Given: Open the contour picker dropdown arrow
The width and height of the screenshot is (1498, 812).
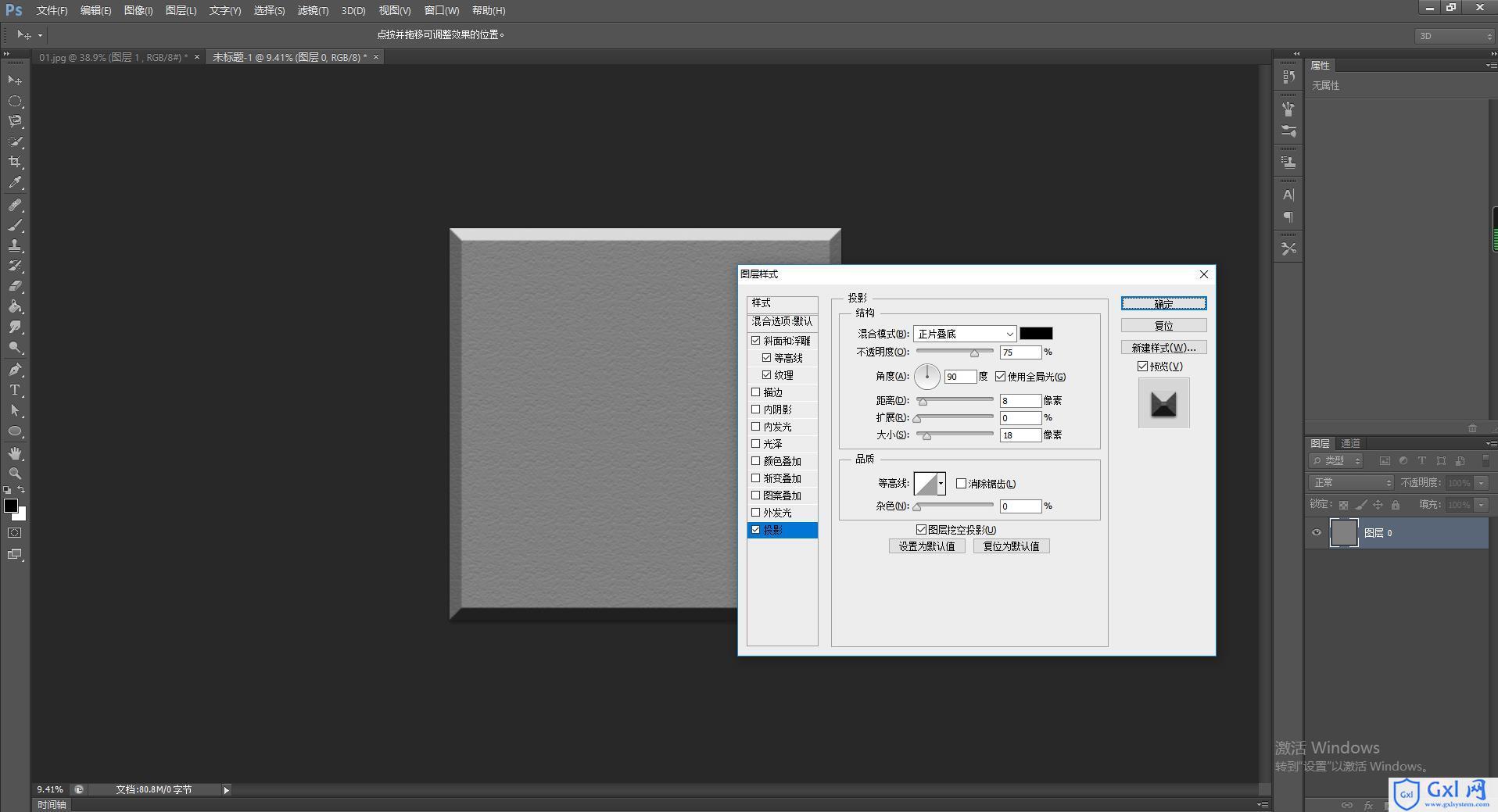Looking at the screenshot, I should (x=941, y=484).
